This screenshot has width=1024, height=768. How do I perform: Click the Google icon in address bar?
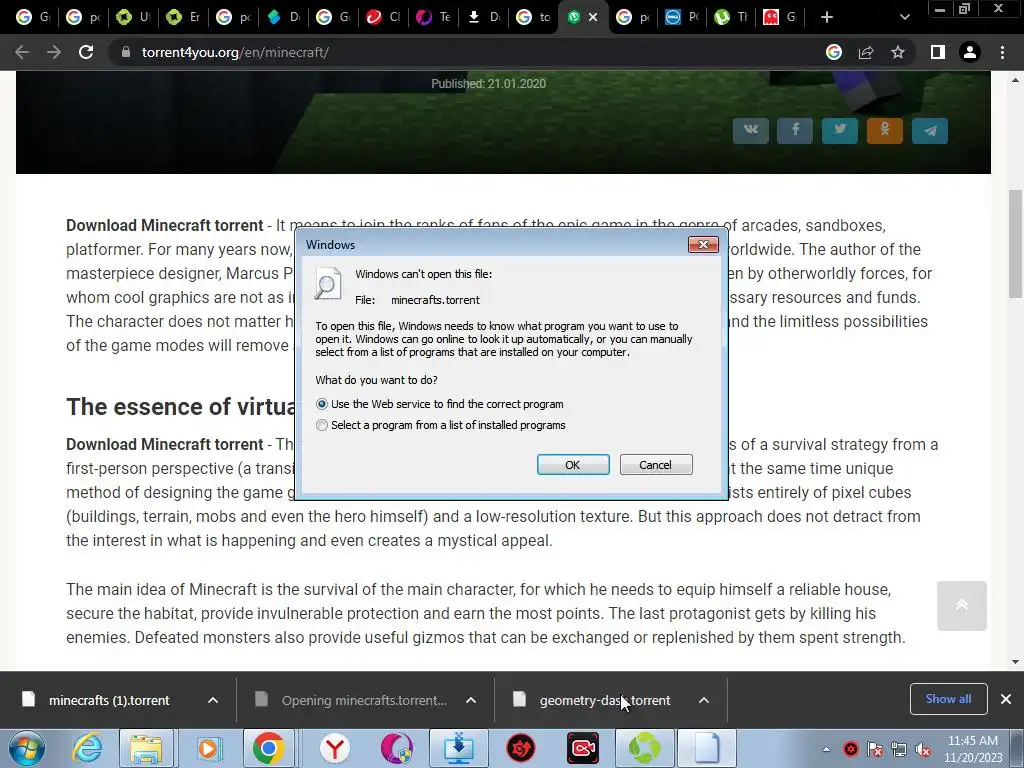coord(834,52)
